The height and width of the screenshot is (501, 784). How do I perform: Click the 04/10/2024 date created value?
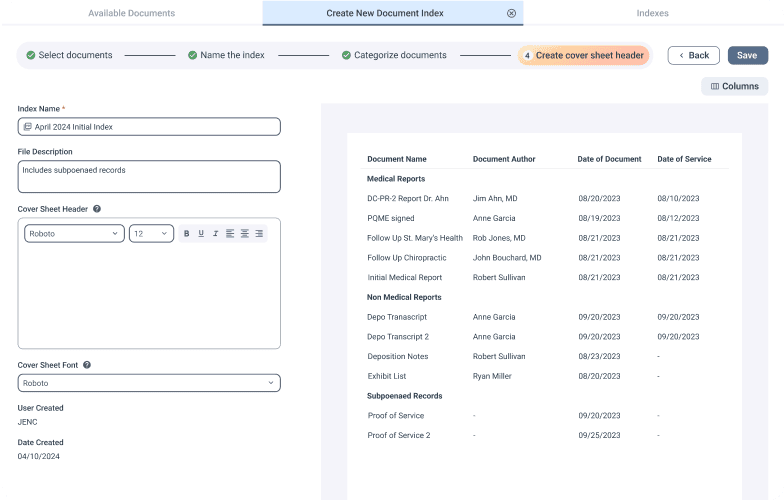coord(38,456)
